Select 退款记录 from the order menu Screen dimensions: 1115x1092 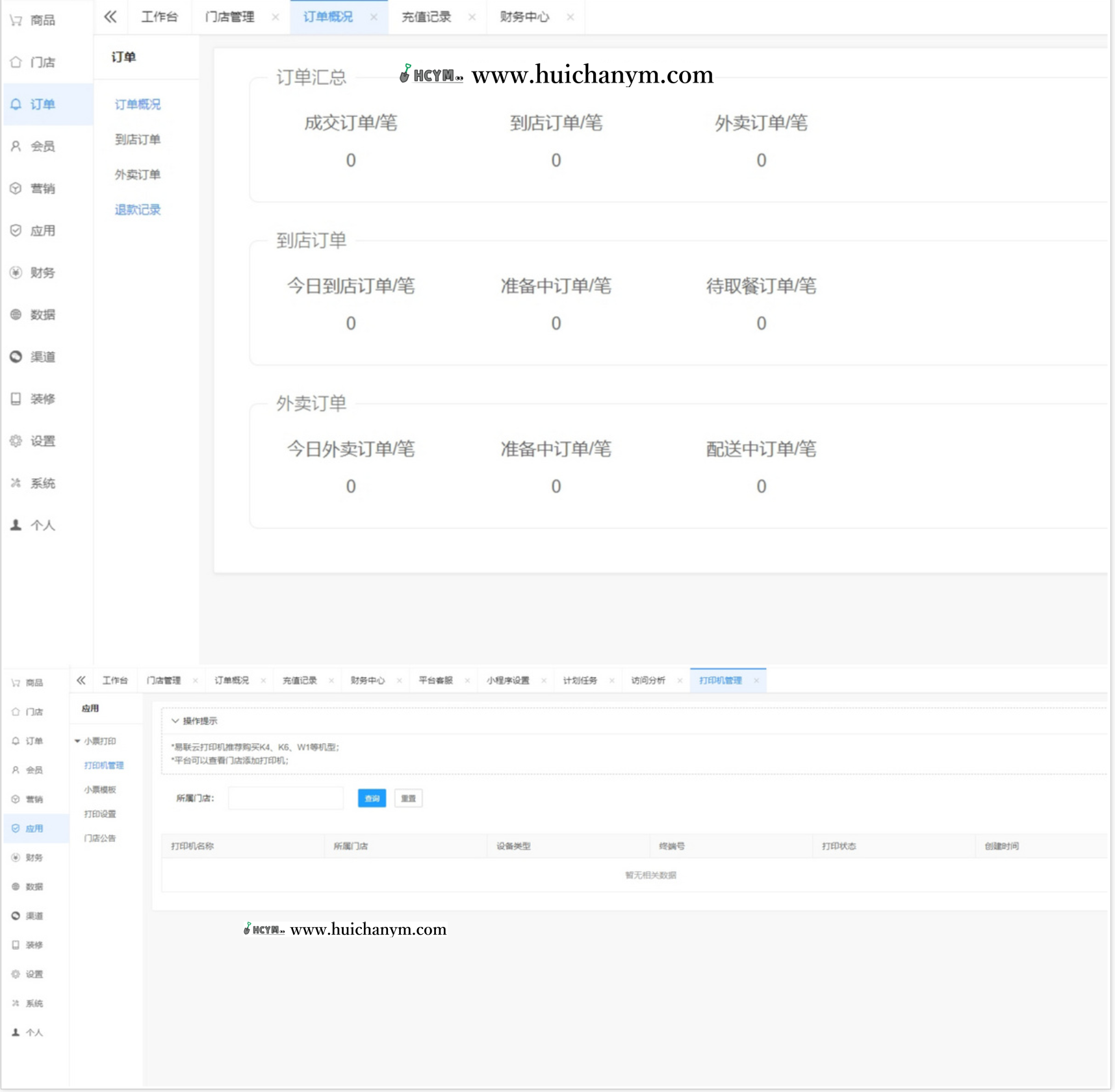tap(138, 209)
